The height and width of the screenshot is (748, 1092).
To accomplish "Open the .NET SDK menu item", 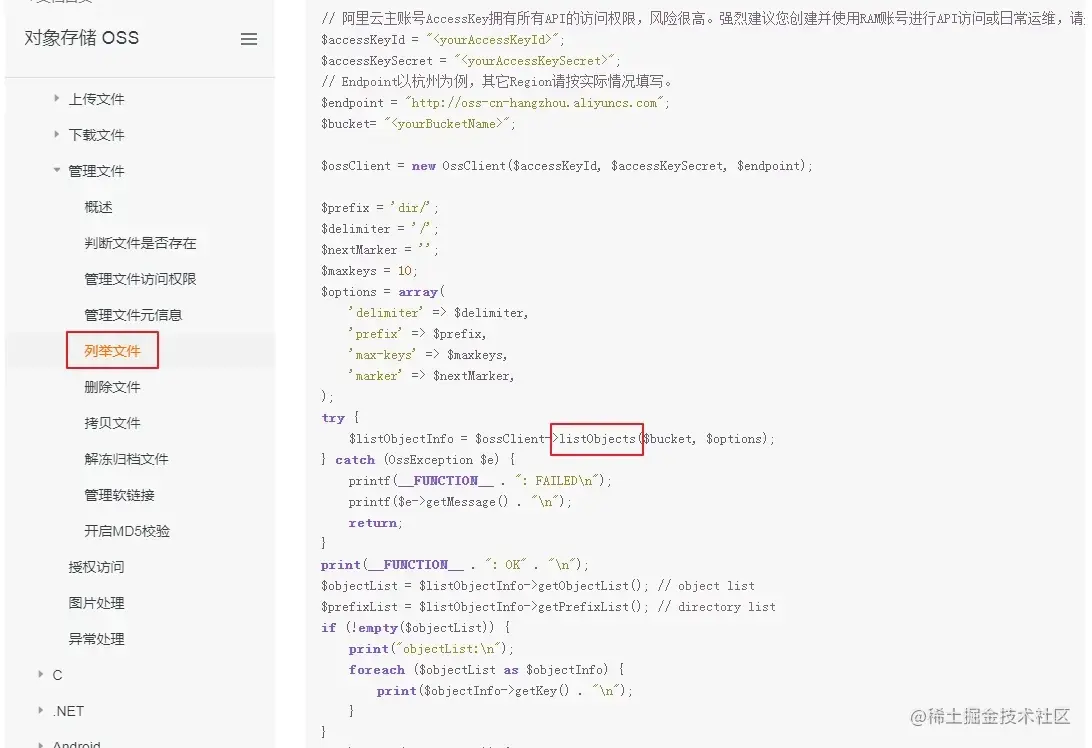I will [x=68, y=711].
